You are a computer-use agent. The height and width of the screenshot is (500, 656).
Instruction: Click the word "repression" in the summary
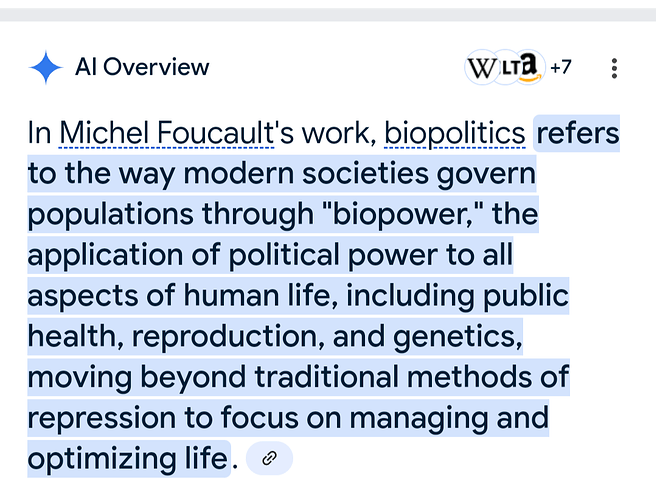coord(102,418)
